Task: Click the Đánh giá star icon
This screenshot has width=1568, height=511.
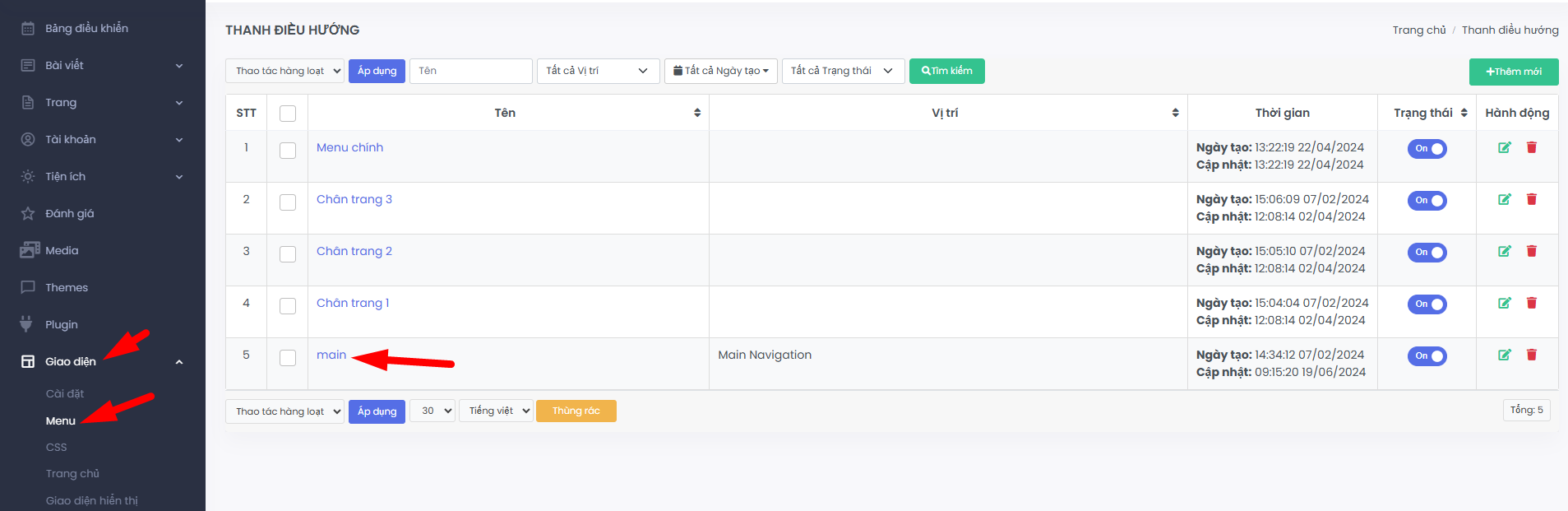Action: coord(28,213)
